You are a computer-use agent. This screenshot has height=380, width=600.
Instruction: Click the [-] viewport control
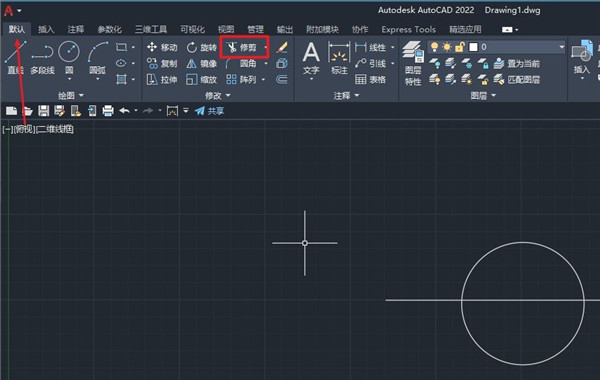click(x=7, y=129)
